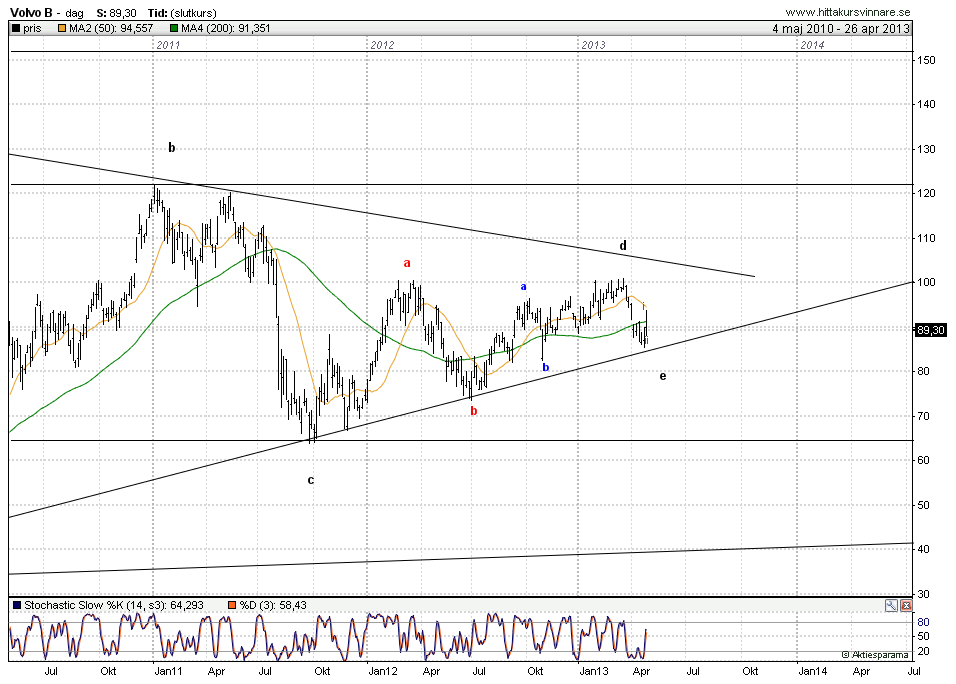
Task: Click the orange MA2 (50) legend swatch
Action: pyautogui.click(x=62, y=28)
